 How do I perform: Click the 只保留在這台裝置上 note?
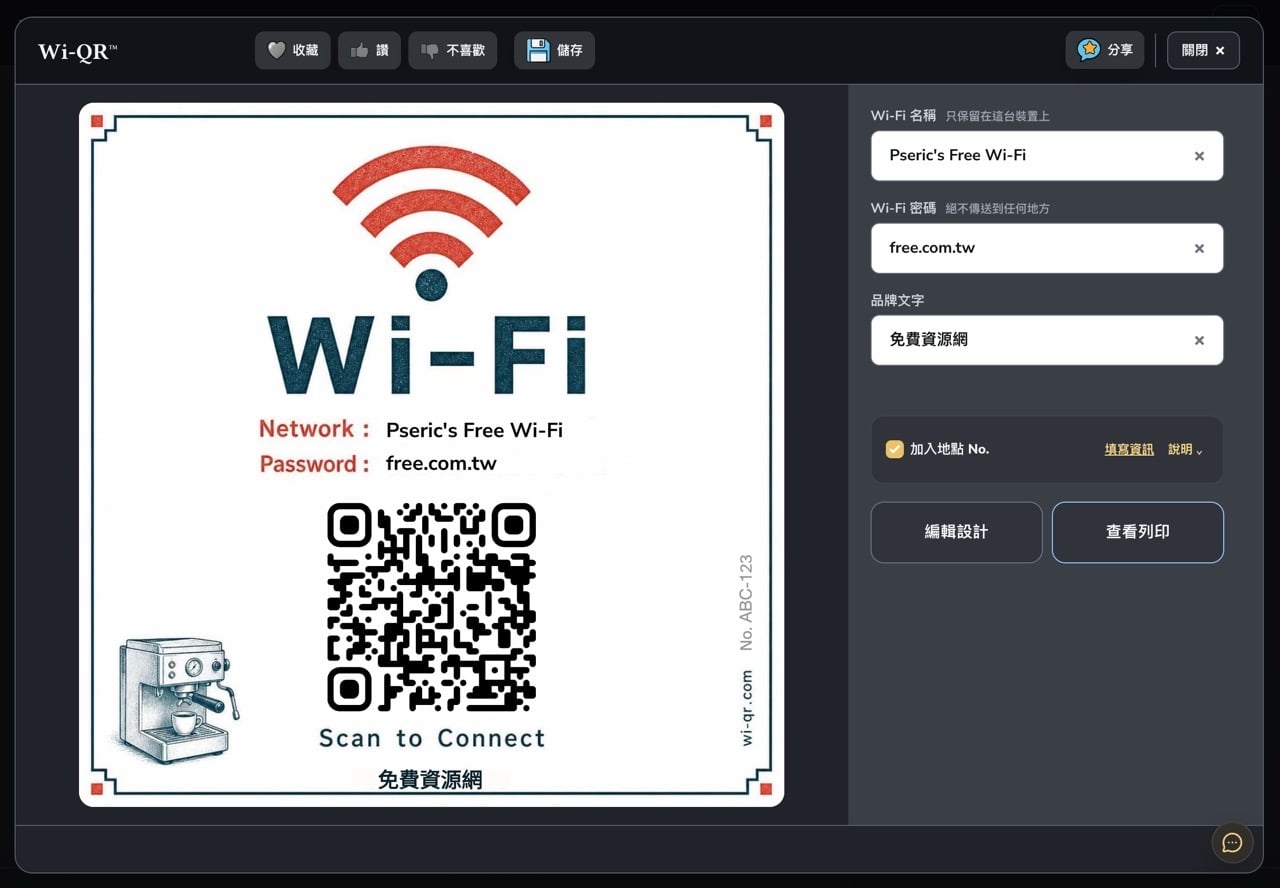click(998, 116)
